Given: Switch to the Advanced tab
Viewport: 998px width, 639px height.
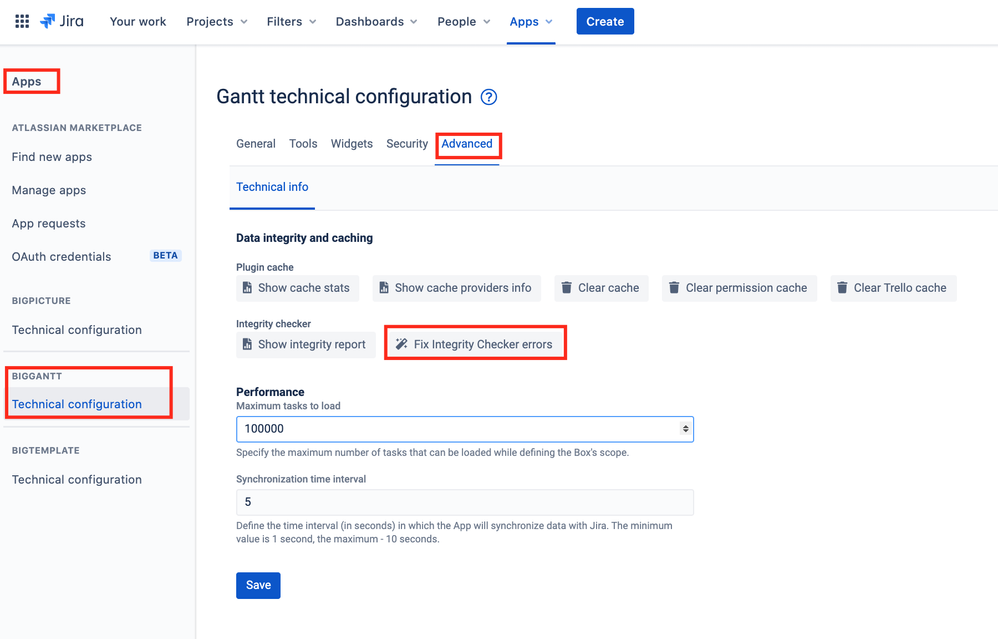Looking at the screenshot, I should pos(467,144).
